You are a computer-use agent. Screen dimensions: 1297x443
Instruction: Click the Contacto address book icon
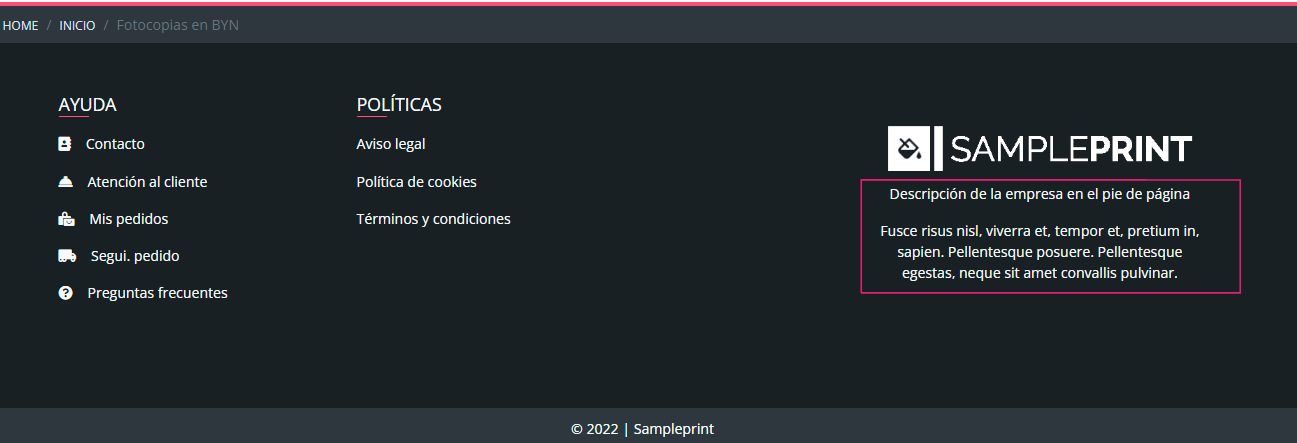[65, 144]
